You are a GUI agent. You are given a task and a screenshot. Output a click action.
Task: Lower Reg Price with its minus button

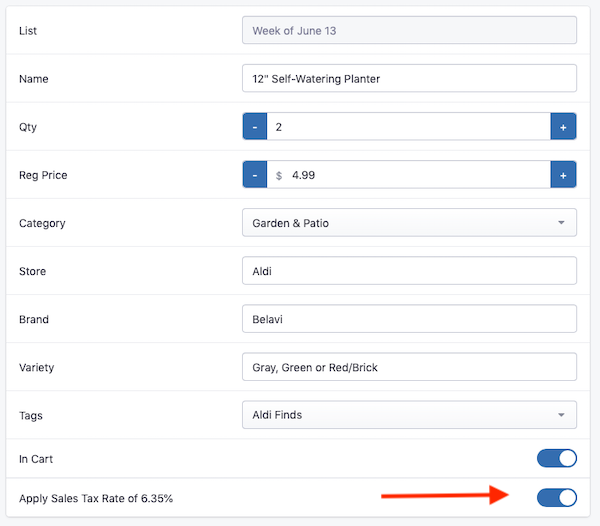pos(255,175)
